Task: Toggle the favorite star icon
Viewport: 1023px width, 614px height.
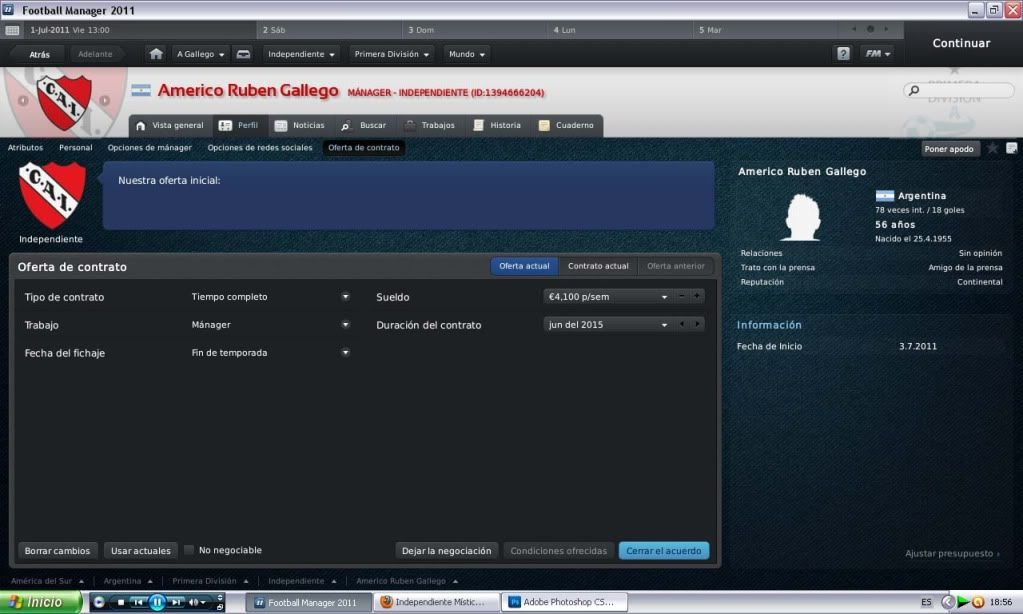Action: point(992,148)
